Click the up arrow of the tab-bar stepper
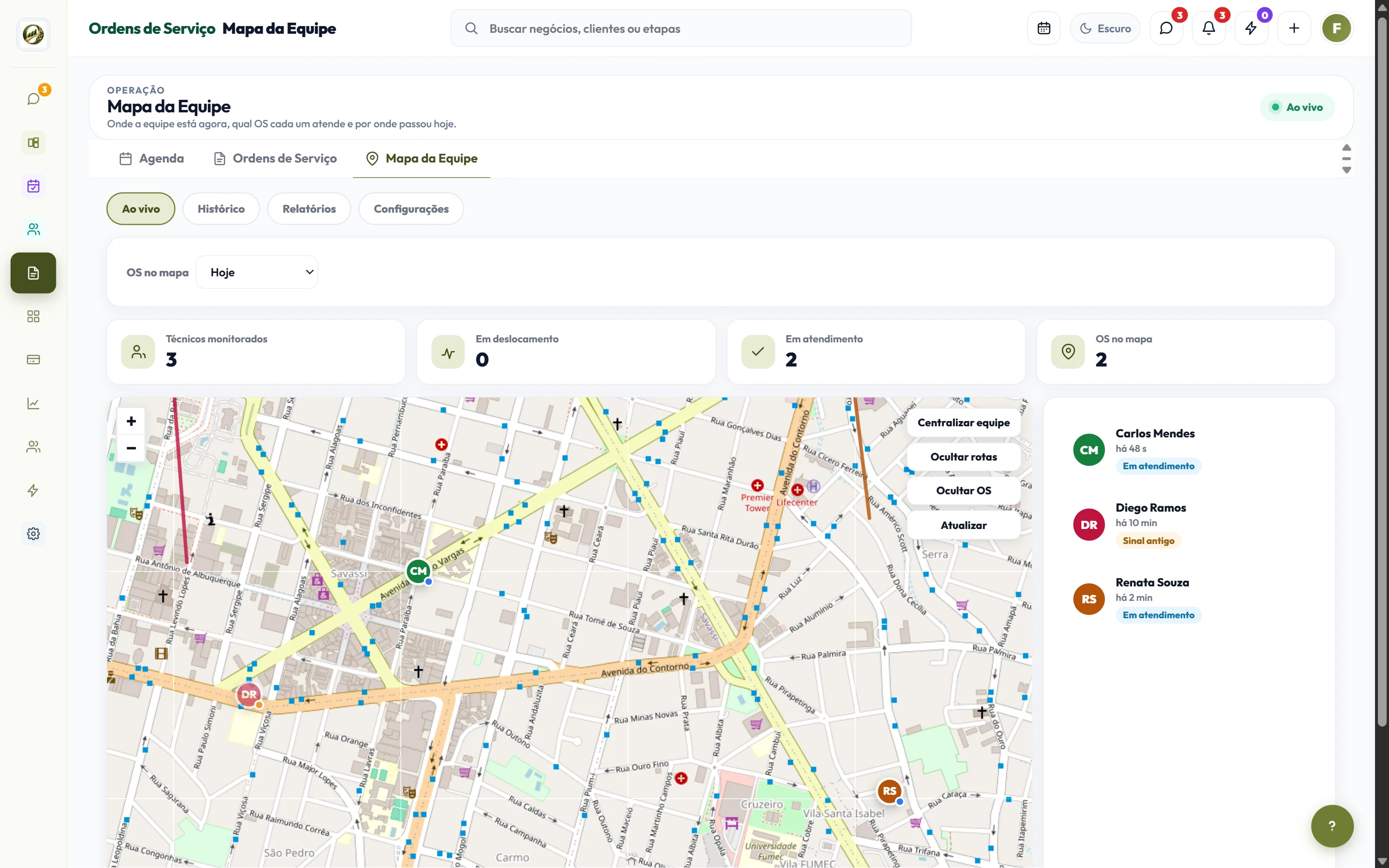 tap(1347, 148)
